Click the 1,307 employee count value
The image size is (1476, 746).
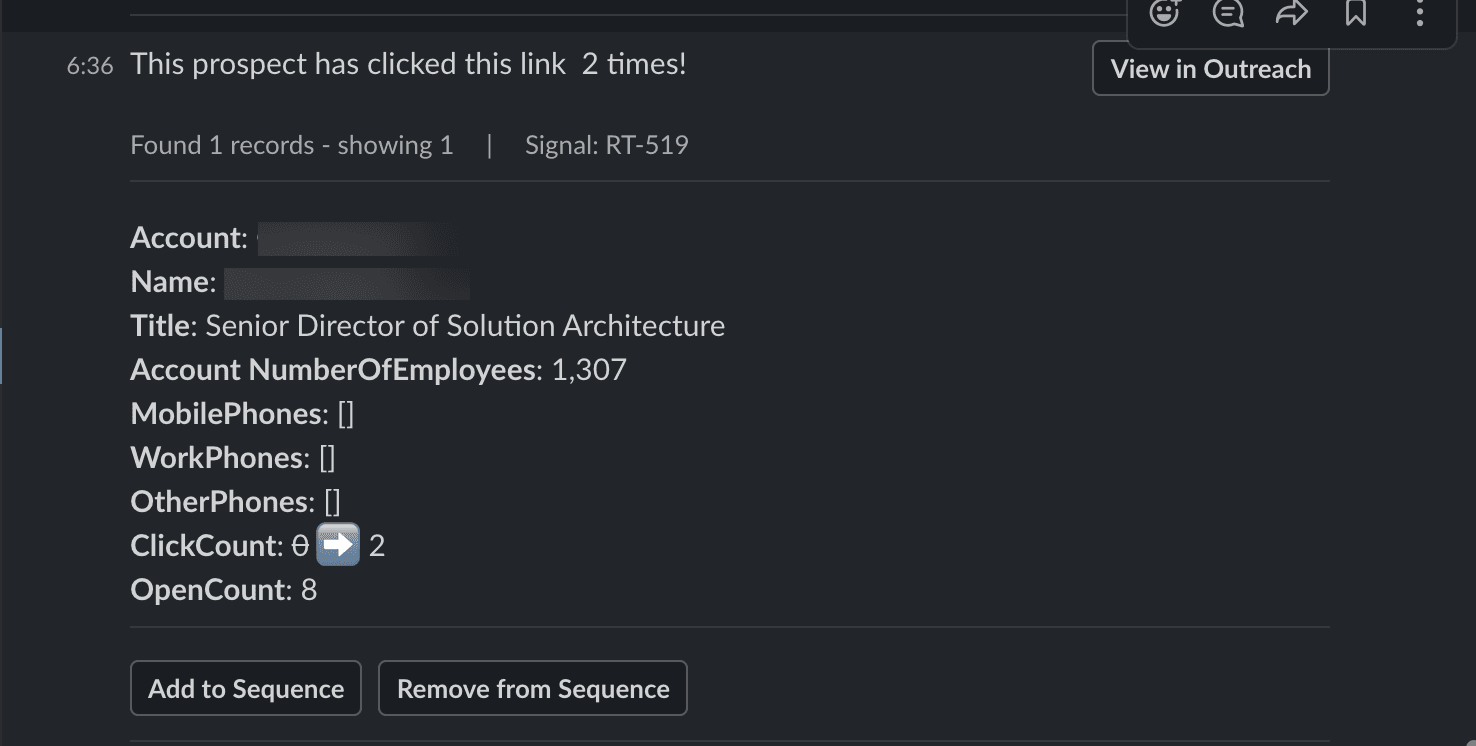pyautogui.click(x=589, y=370)
